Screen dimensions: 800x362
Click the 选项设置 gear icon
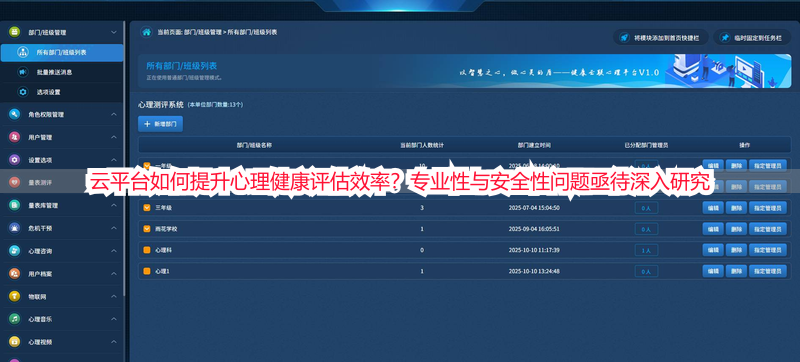[22, 92]
